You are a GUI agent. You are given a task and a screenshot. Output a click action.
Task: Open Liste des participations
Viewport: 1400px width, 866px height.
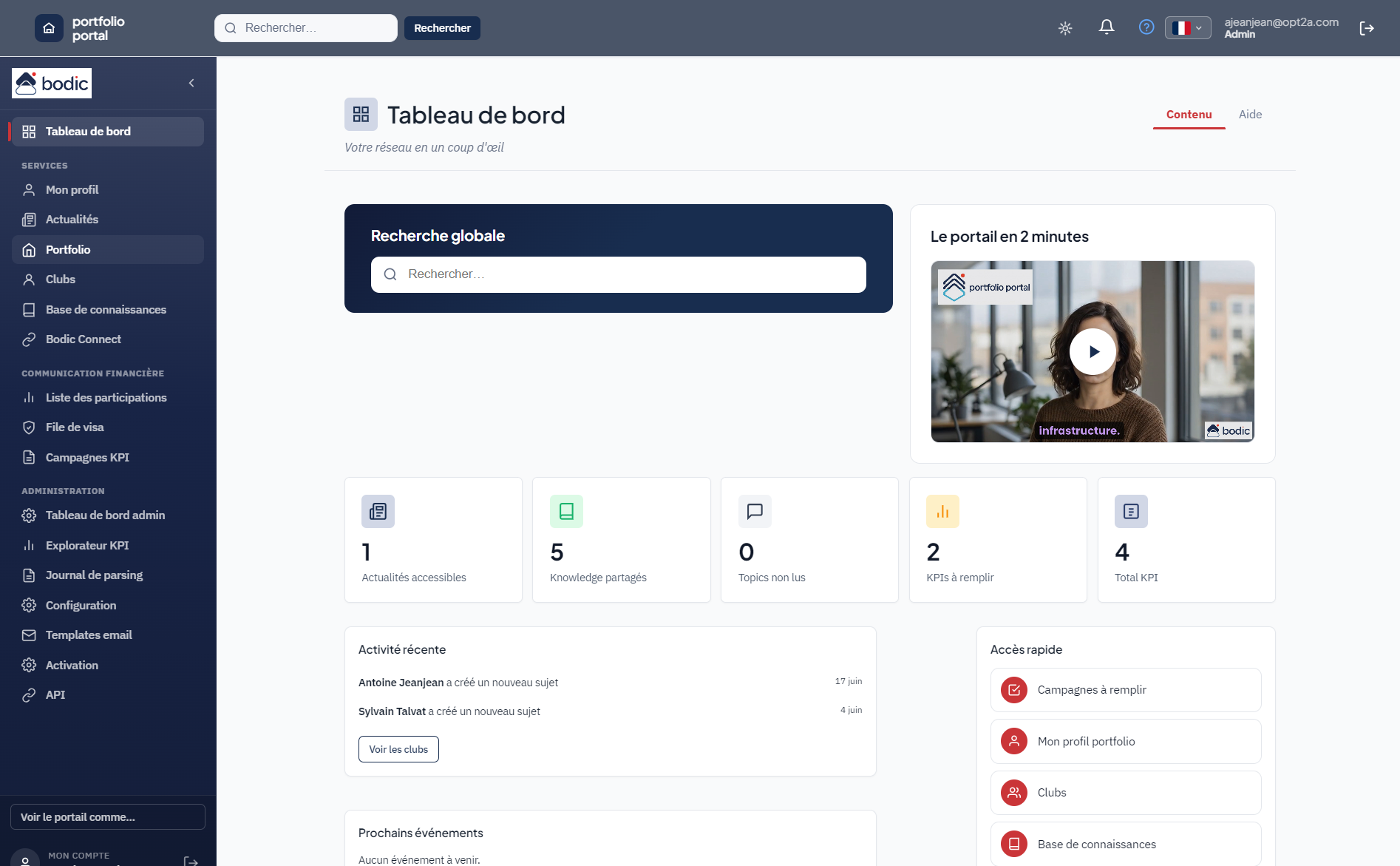click(x=108, y=398)
